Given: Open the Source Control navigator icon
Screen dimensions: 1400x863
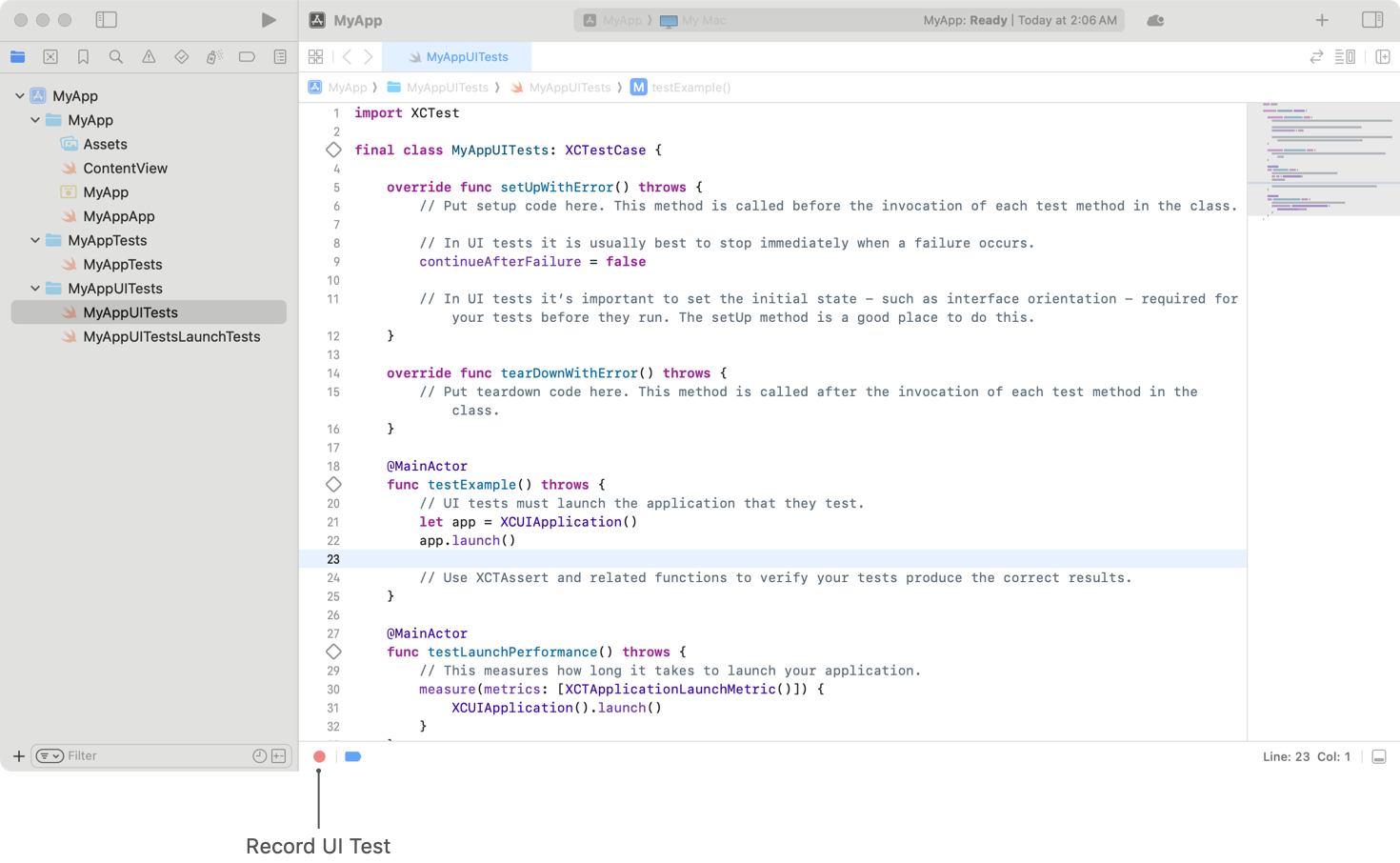Looking at the screenshot, I should 50,57.
